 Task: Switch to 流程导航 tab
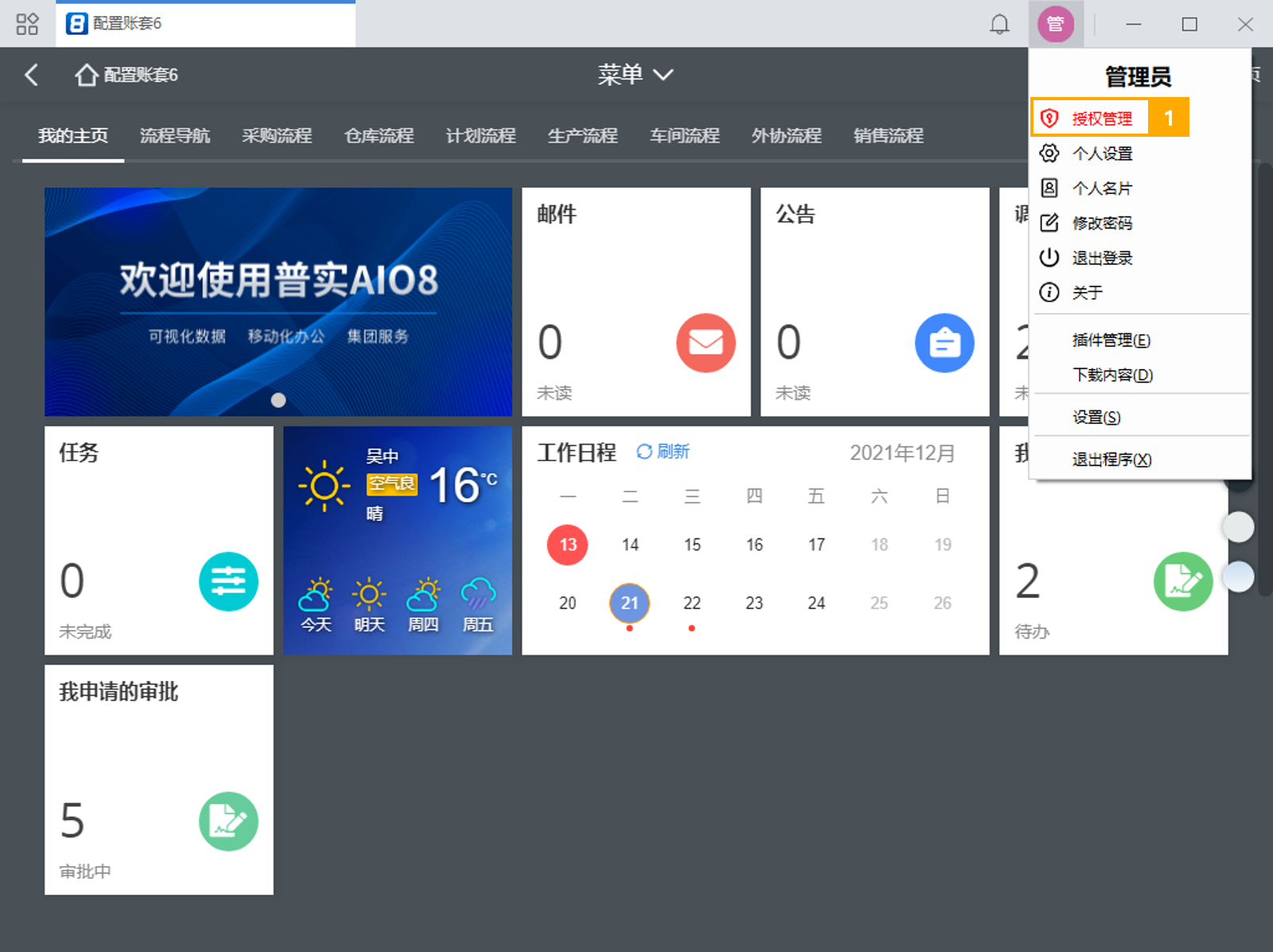175,136
